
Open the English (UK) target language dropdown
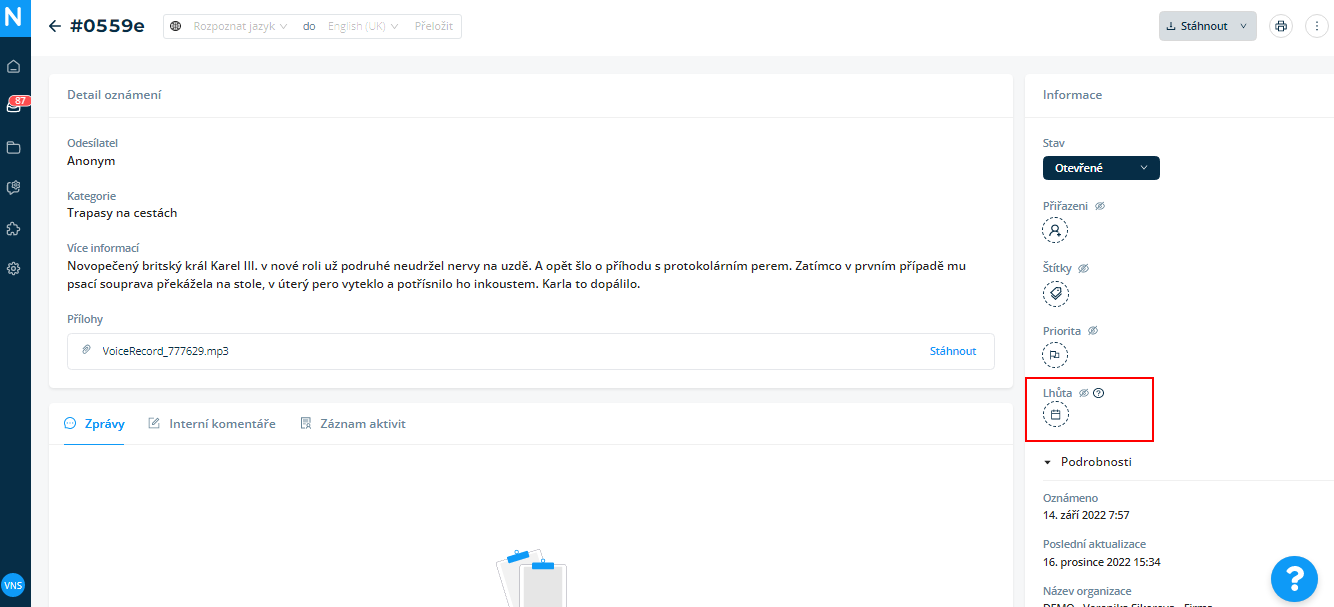pos(363,26)
